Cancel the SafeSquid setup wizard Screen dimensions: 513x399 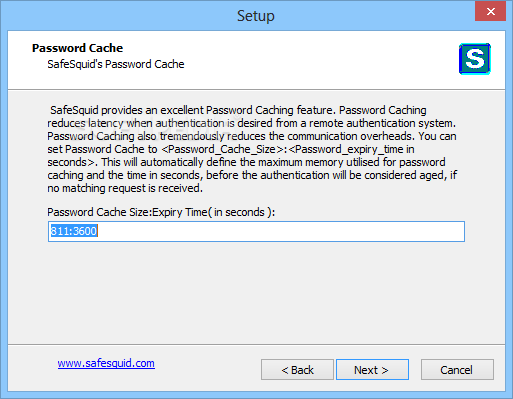click(457, 370)
